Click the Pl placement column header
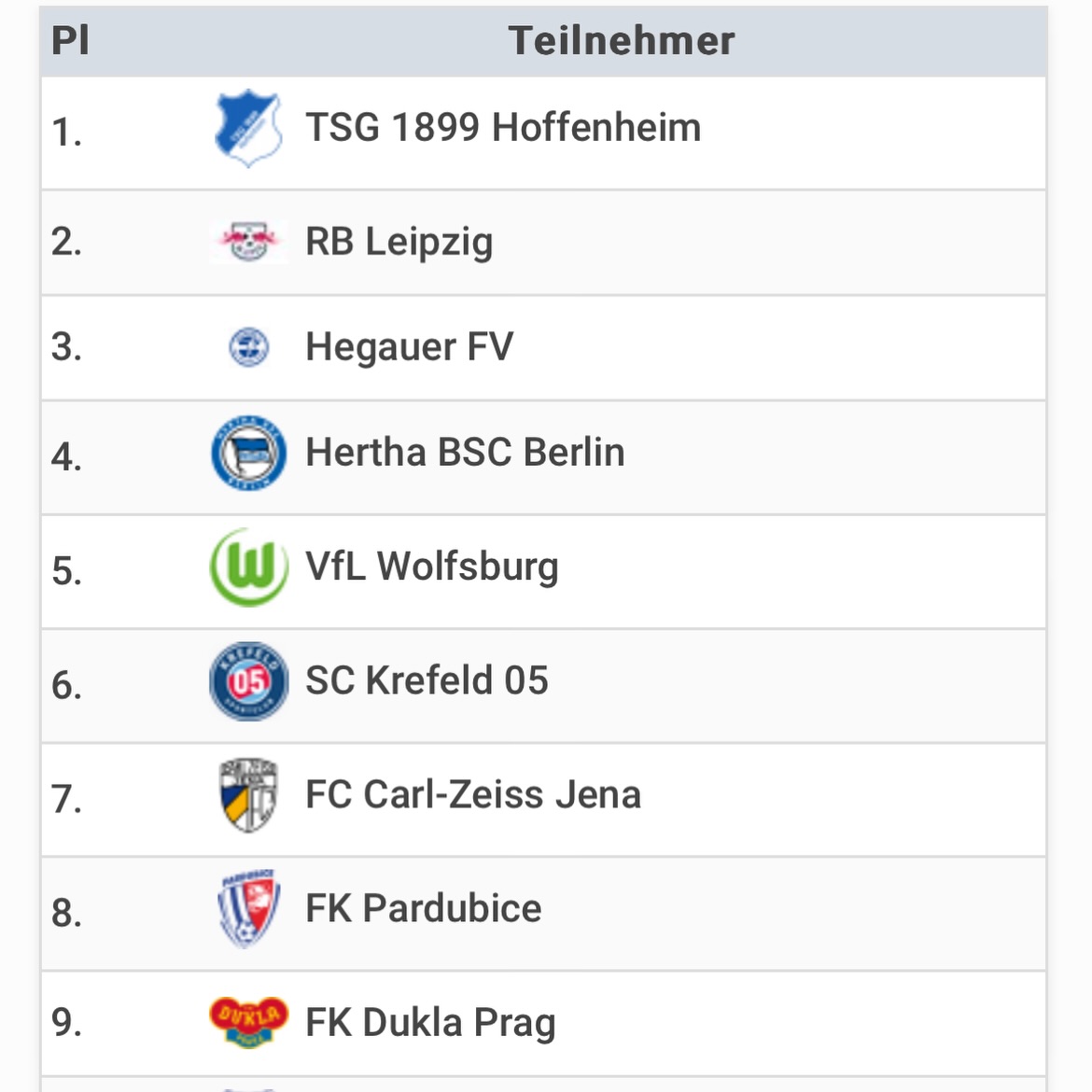The image size is (1092, 1092). coord(71,41)
